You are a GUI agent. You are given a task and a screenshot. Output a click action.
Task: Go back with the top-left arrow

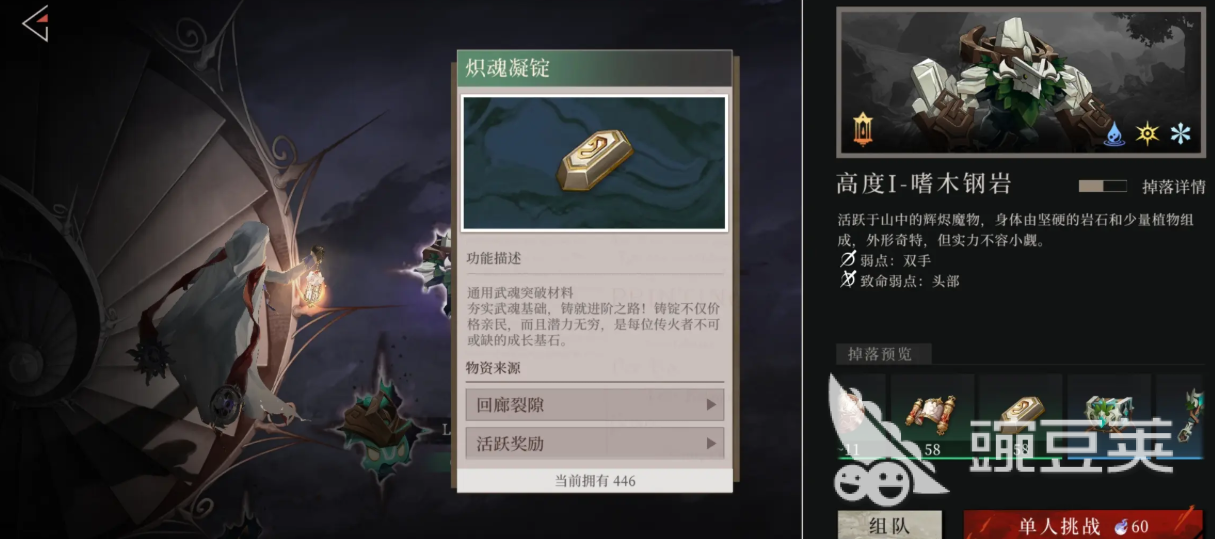(36, 24)
